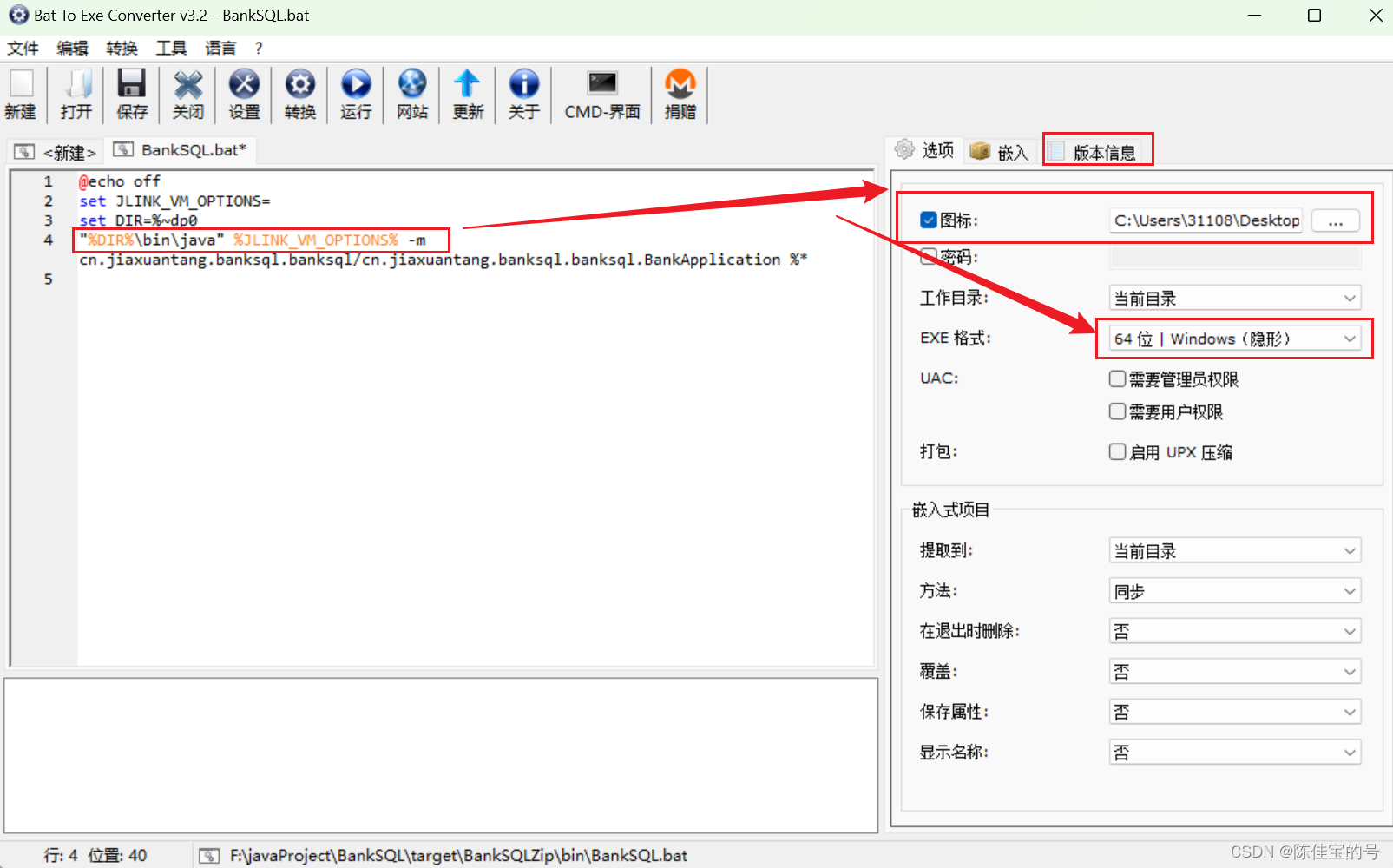
Task: Click the icon path input field
Action: 1206,220
